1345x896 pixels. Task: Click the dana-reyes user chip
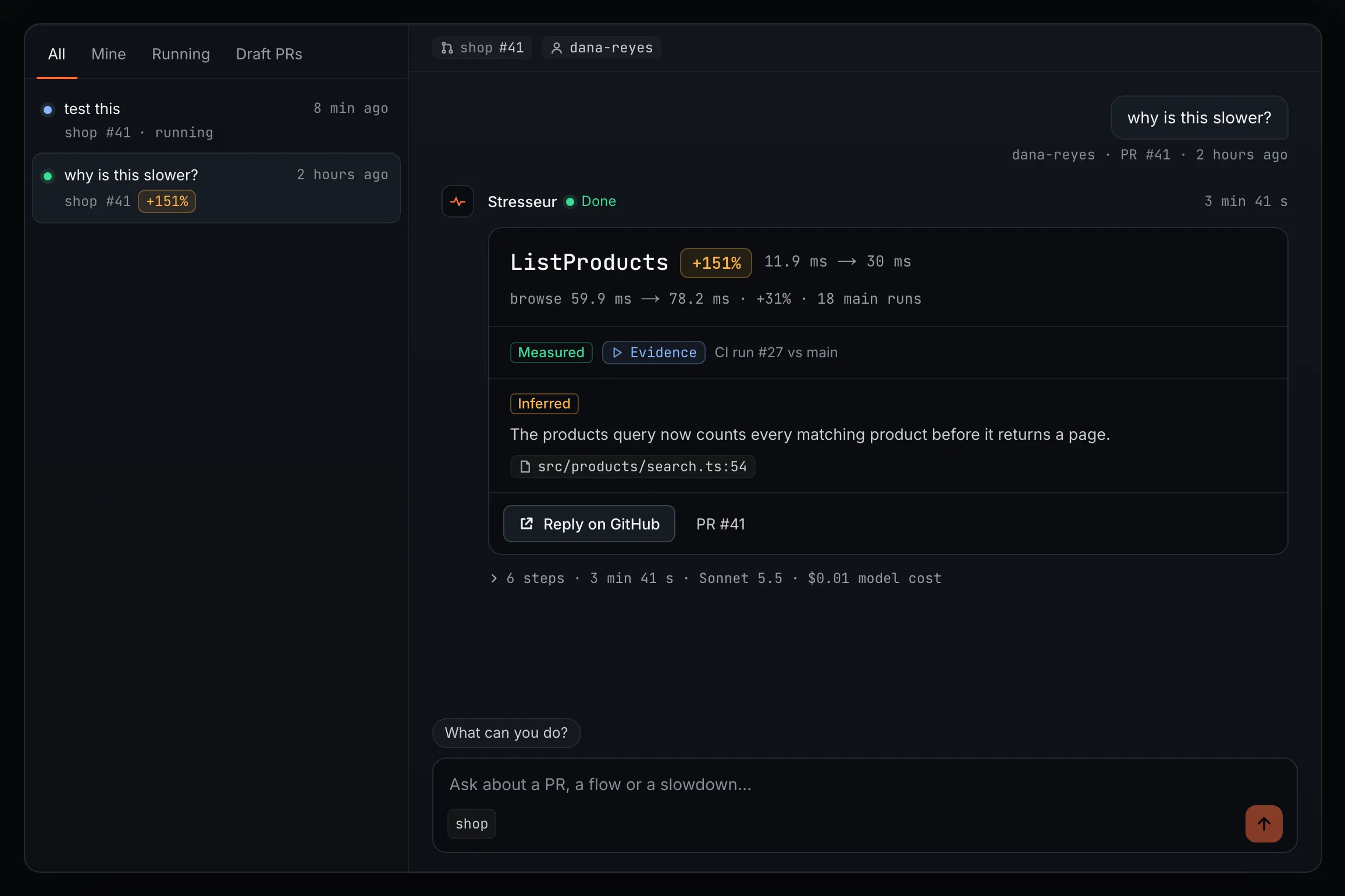tap(602, 48)
